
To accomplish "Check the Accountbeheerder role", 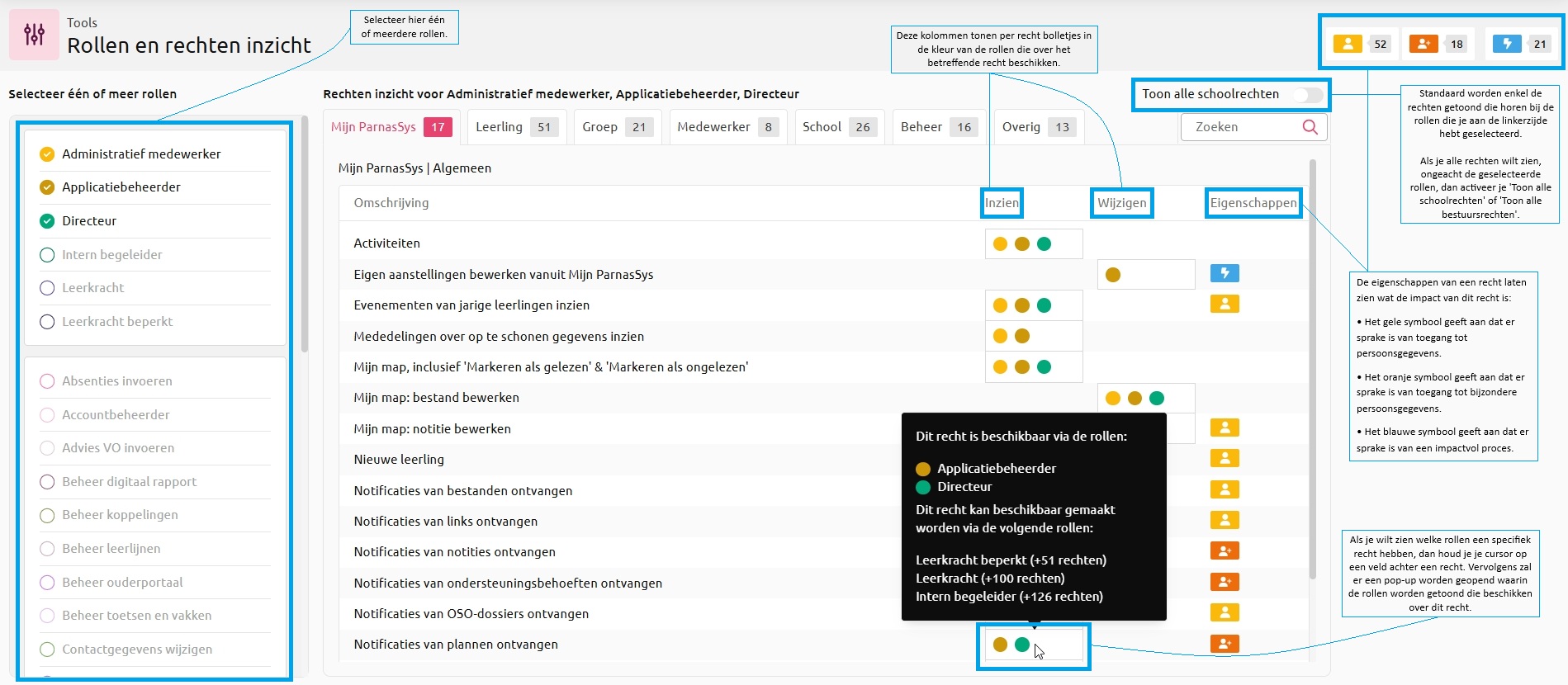I will (47, 415).
